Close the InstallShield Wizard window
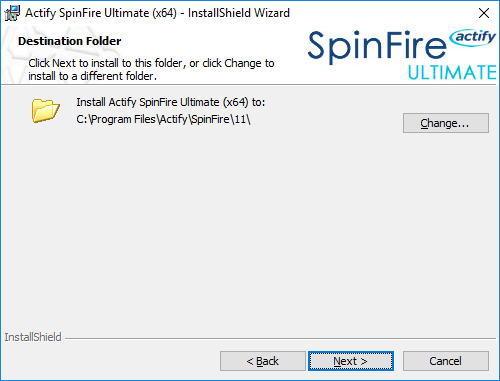Image resolution: width=500 pixels, height=381 pixels. (x=484, y=13)
